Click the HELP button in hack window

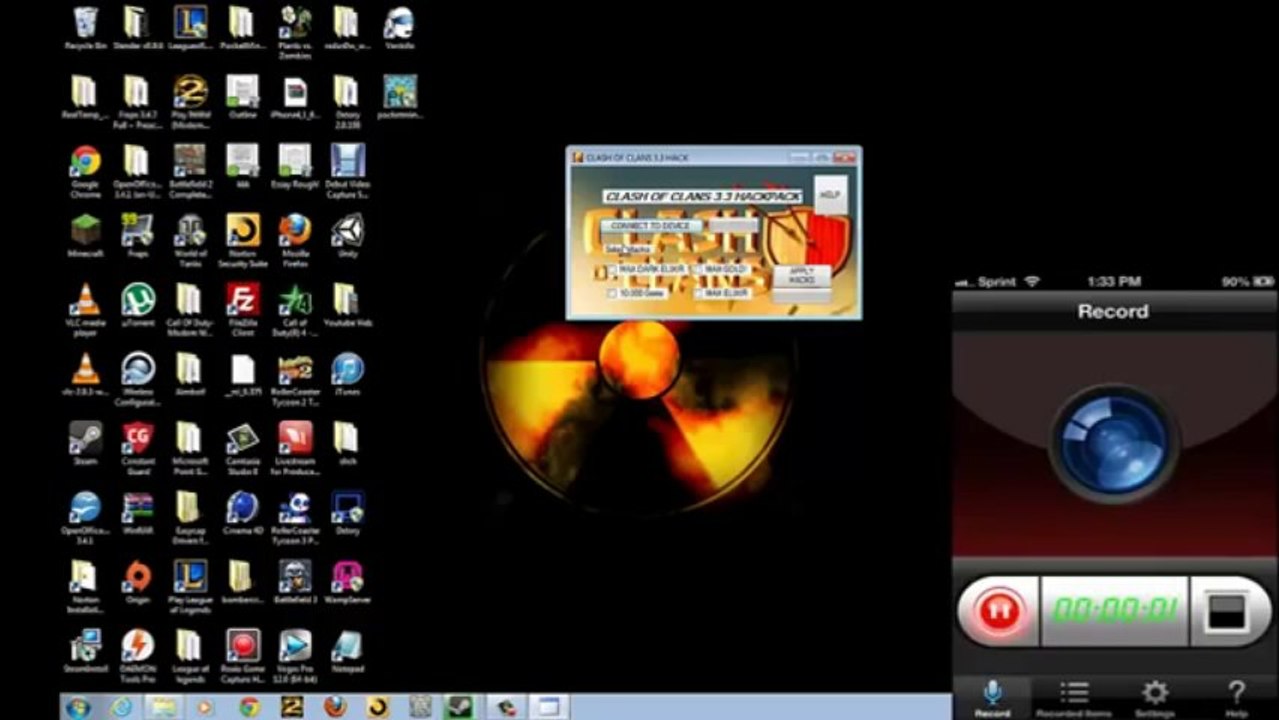(x=829, y=195)
